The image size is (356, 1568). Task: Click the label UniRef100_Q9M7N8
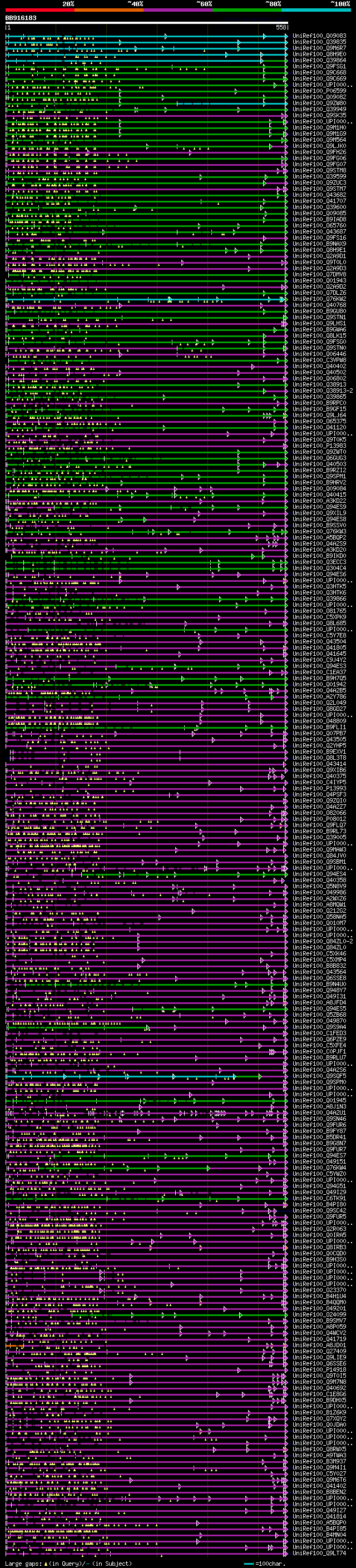tap(319, 1382)
